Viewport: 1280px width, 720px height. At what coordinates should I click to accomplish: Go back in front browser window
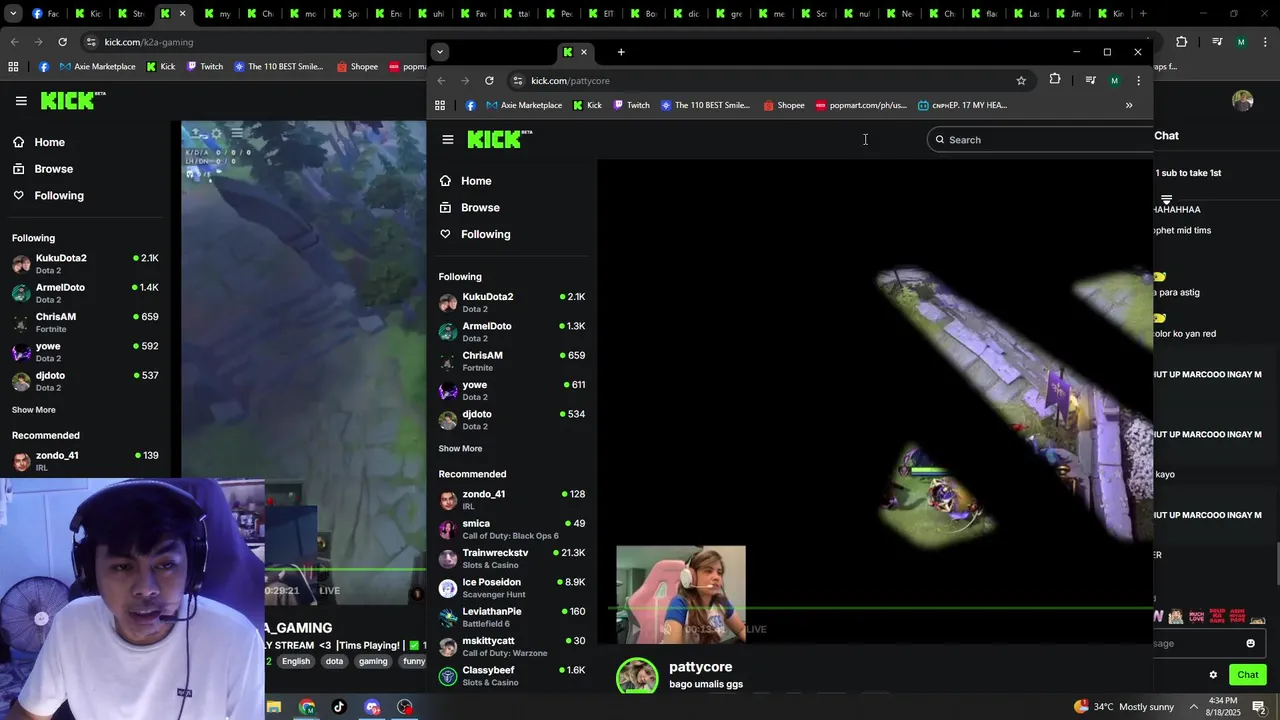pos(441,81)
